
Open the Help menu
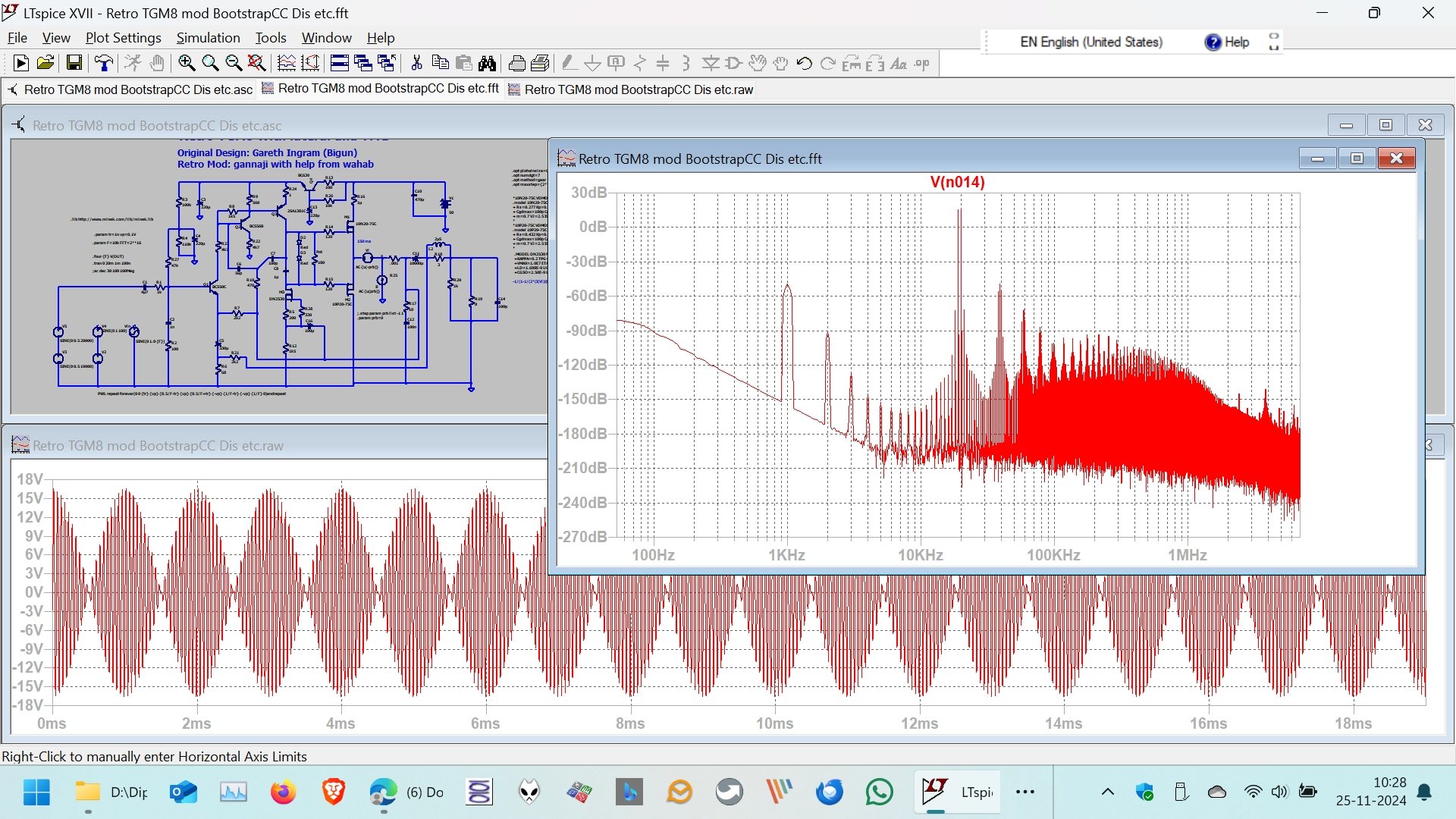(381, 38)
